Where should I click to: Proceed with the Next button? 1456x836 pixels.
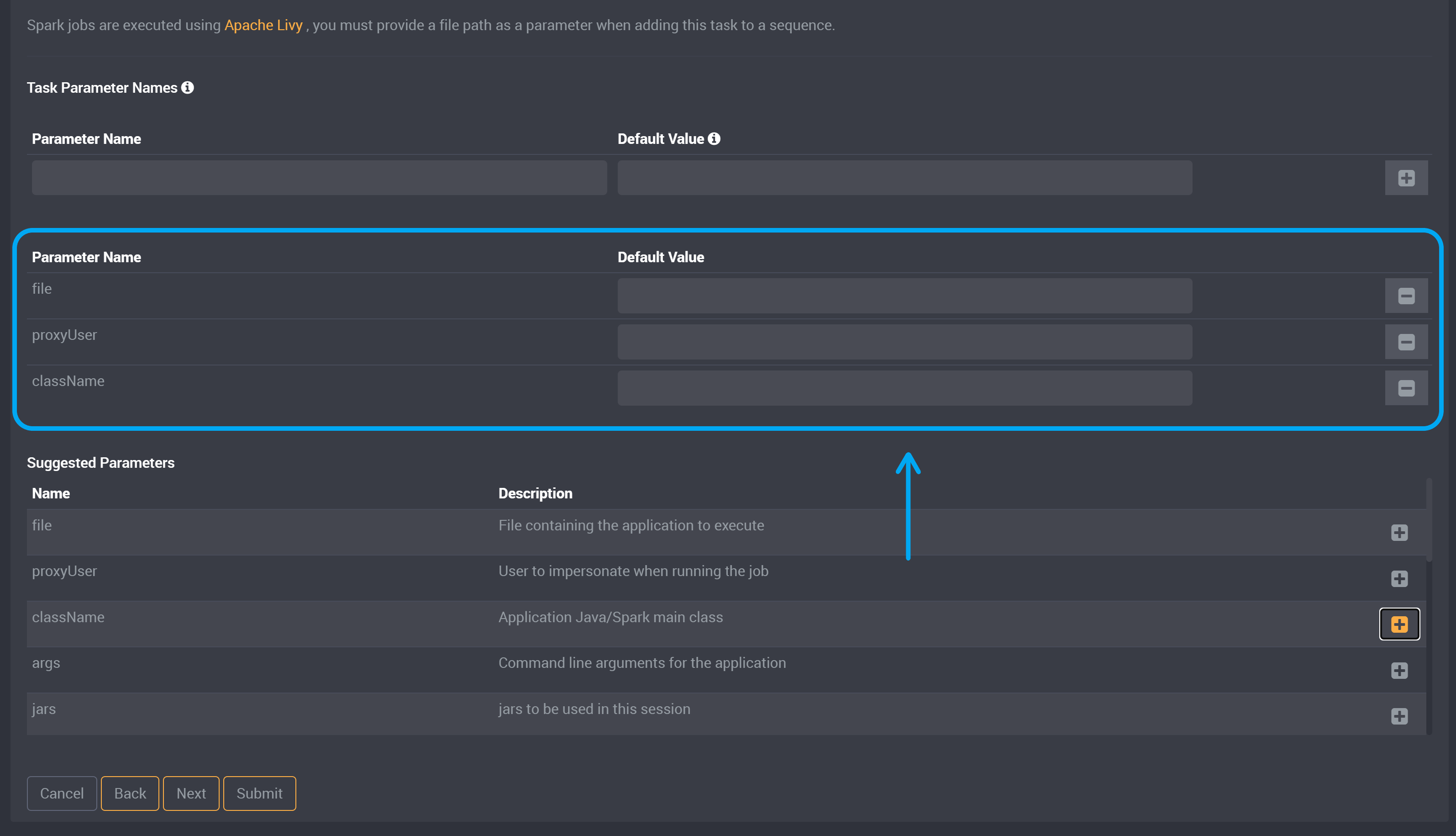pos(191,793)
